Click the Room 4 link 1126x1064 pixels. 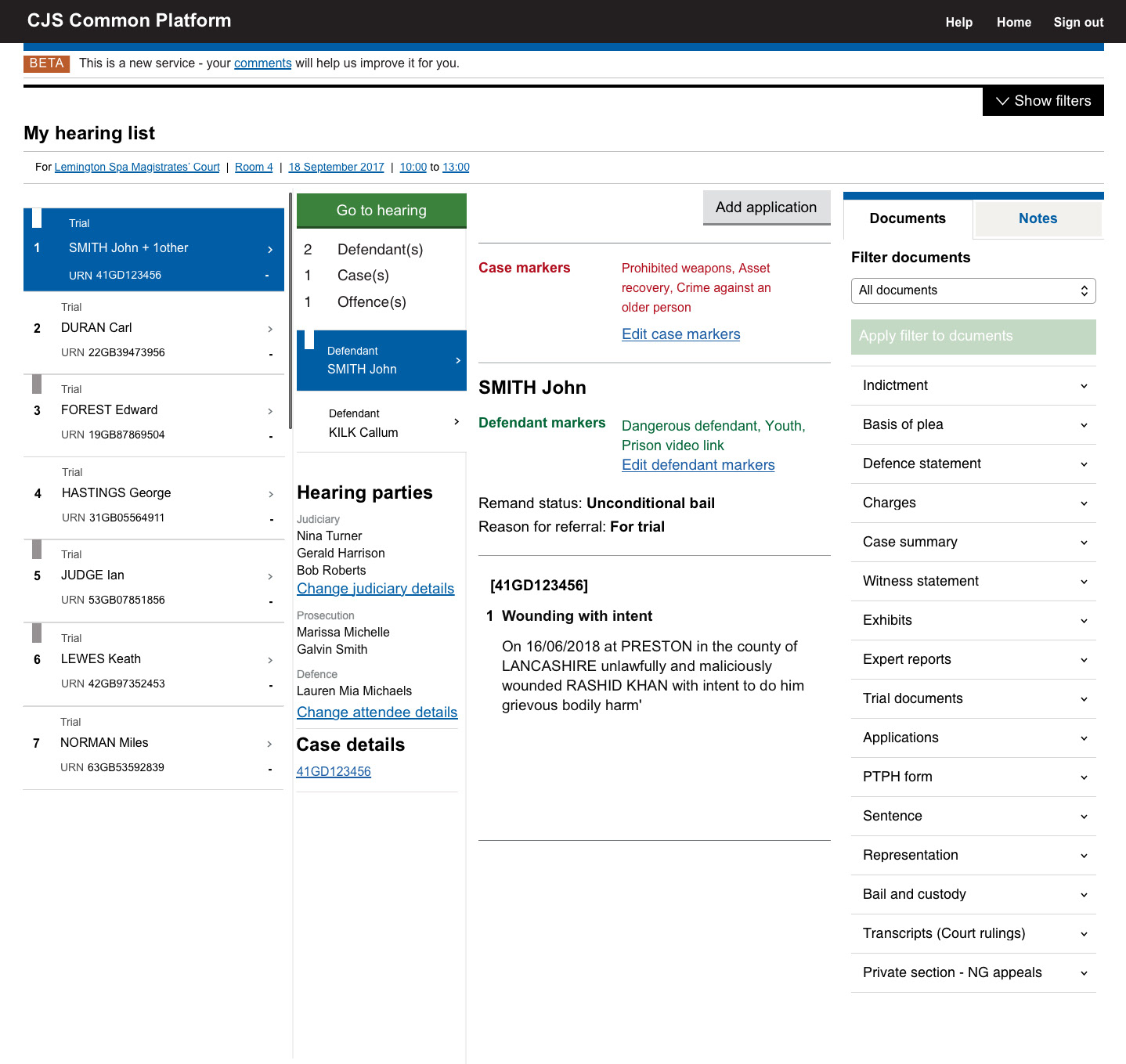point(254,167)
